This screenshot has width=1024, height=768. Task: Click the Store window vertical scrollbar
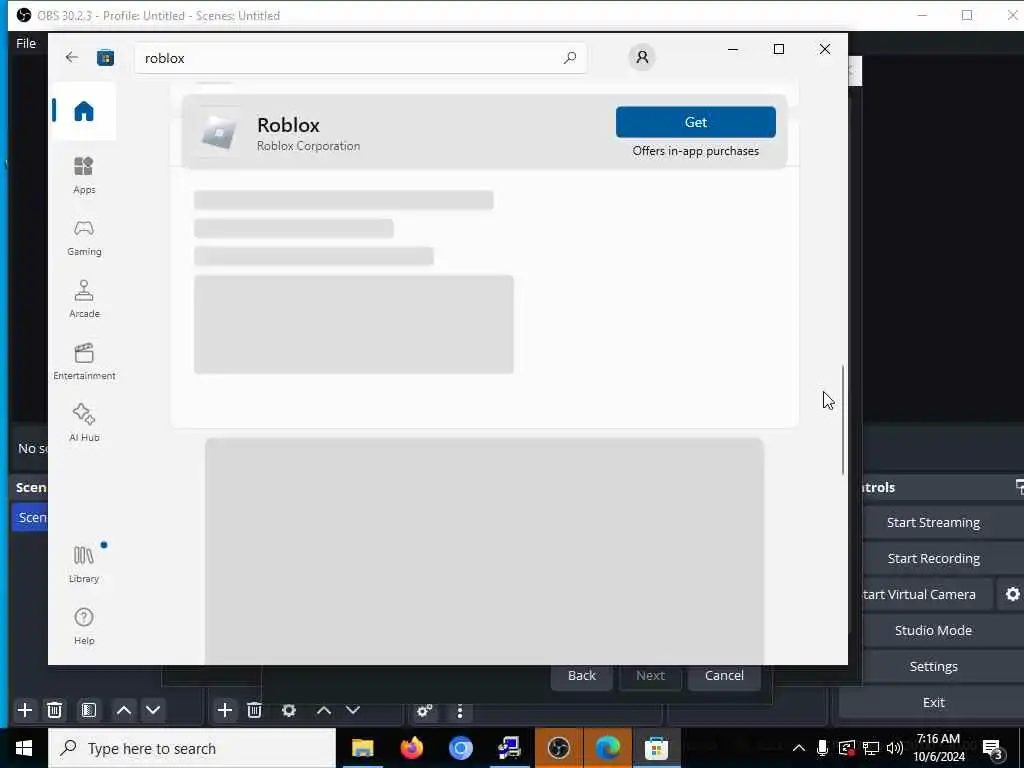pos(842,419)
